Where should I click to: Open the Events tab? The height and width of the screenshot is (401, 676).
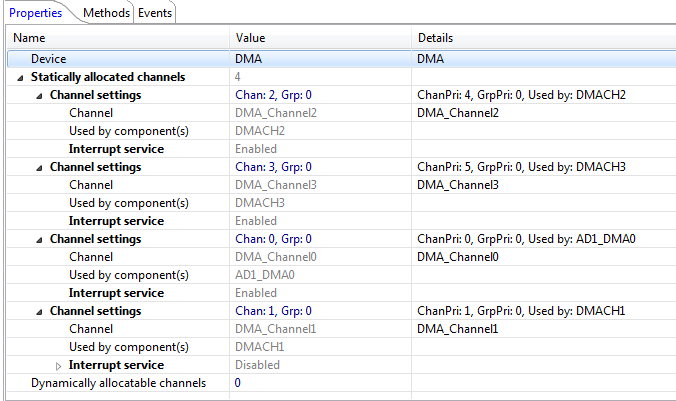(154, 12)
